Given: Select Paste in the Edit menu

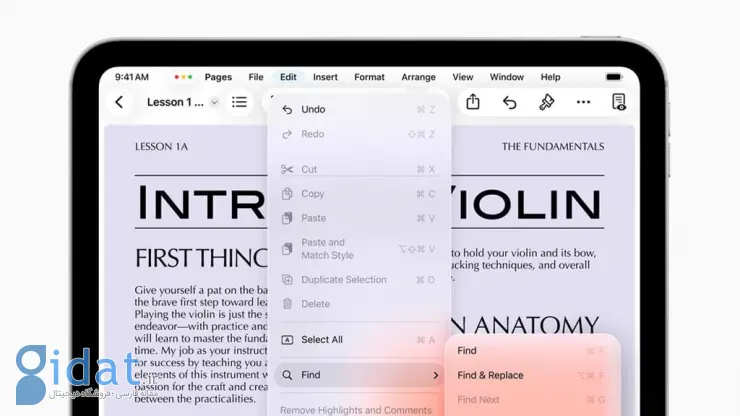Looking at the screenshot, I should (x=359, y=218).
